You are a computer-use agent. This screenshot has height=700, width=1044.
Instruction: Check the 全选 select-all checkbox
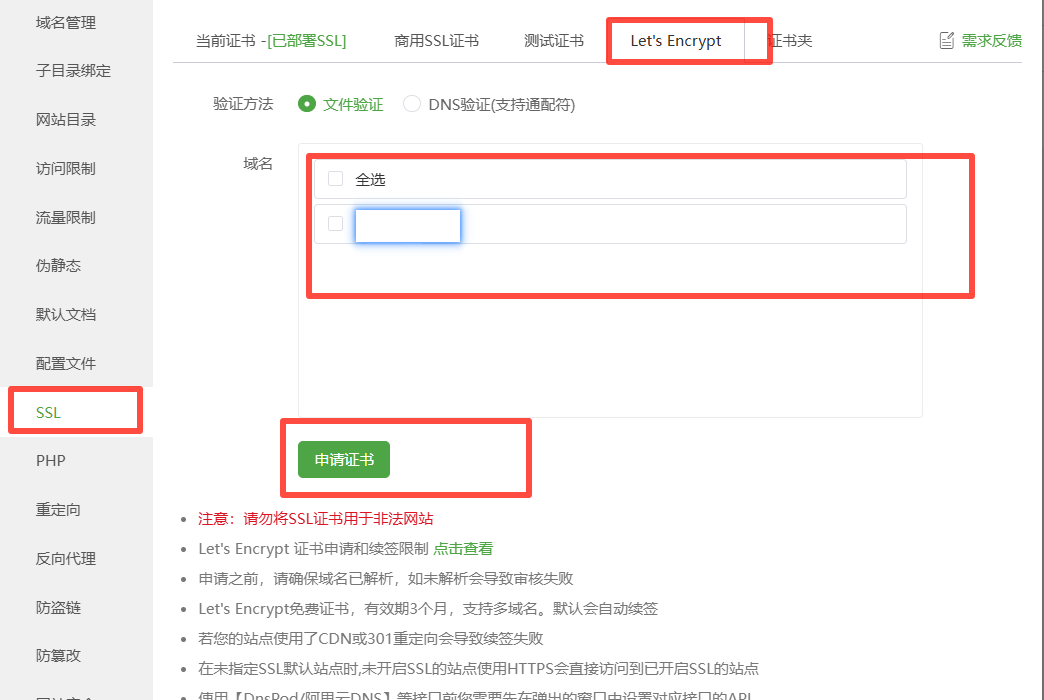pos(336,179)
